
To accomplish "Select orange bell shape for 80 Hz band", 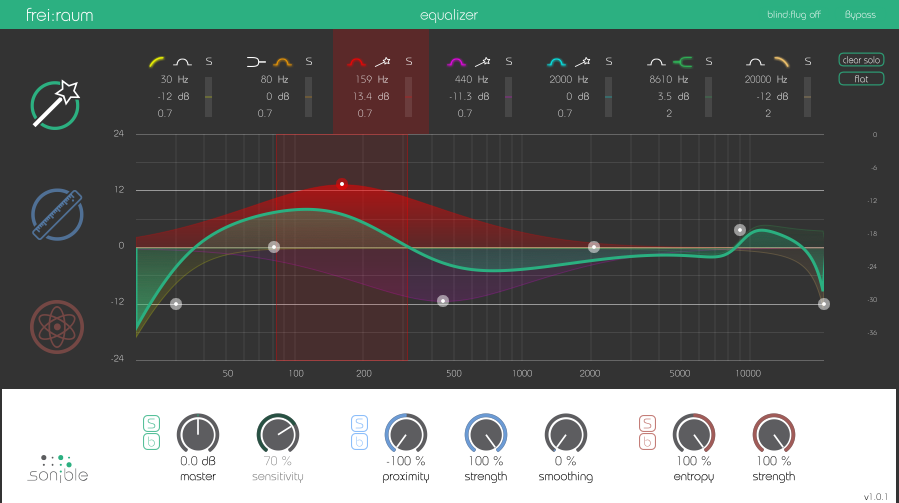I will pos(282,62).
